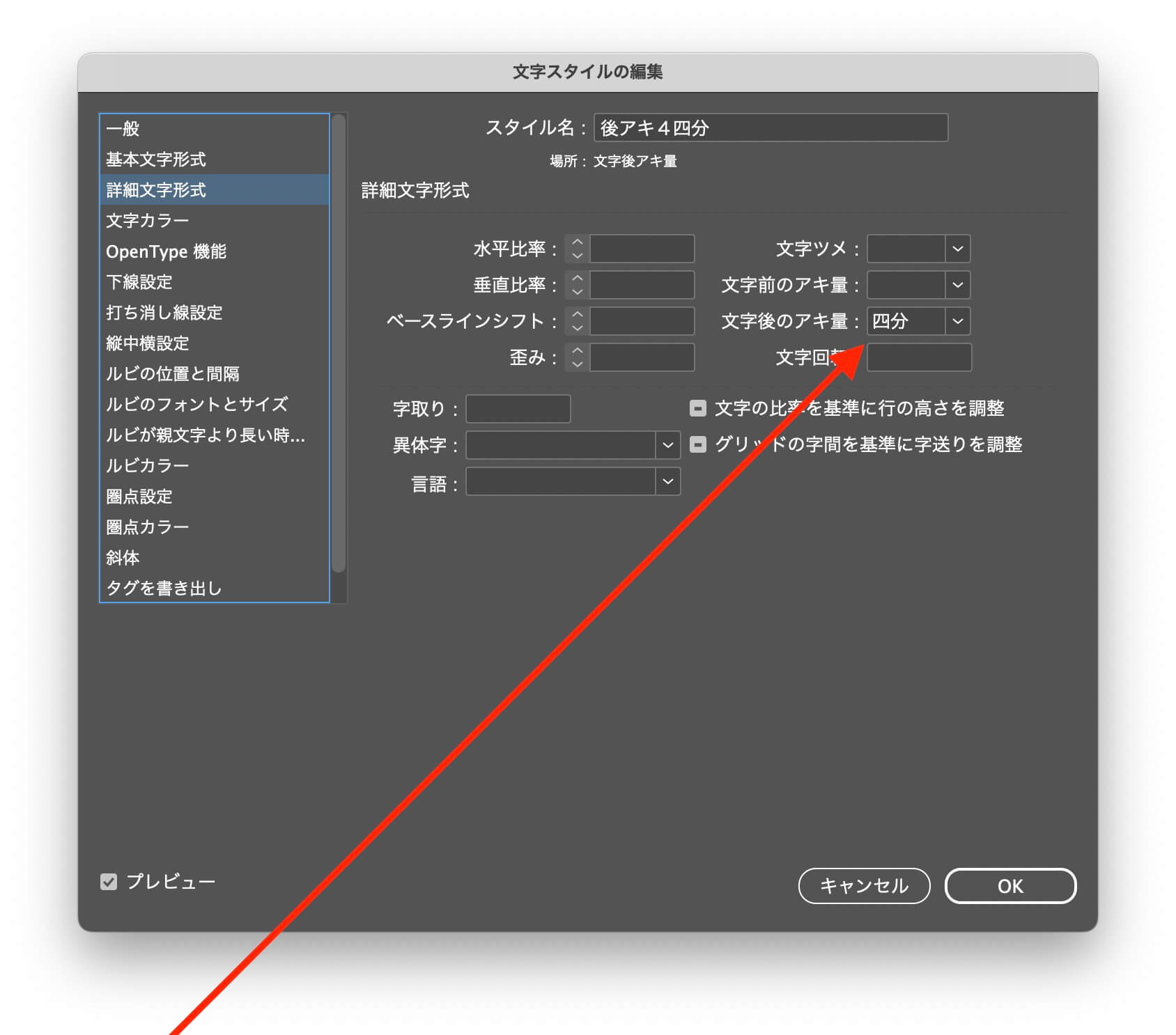1176x1035 pixels.
Task: Toggle the プレビュー checkbox
Action: 109,882
